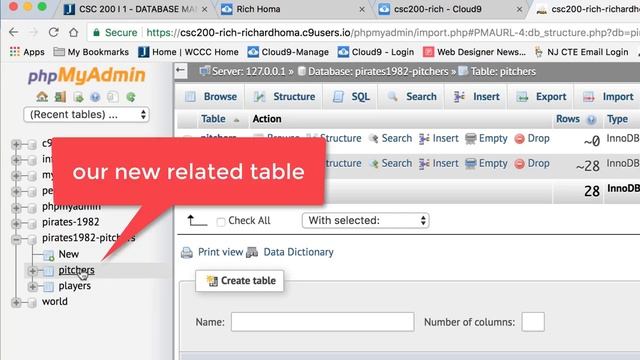This screenshot has width=640, height=360.
Task: Click Create table button
Action: click(240, 281)
